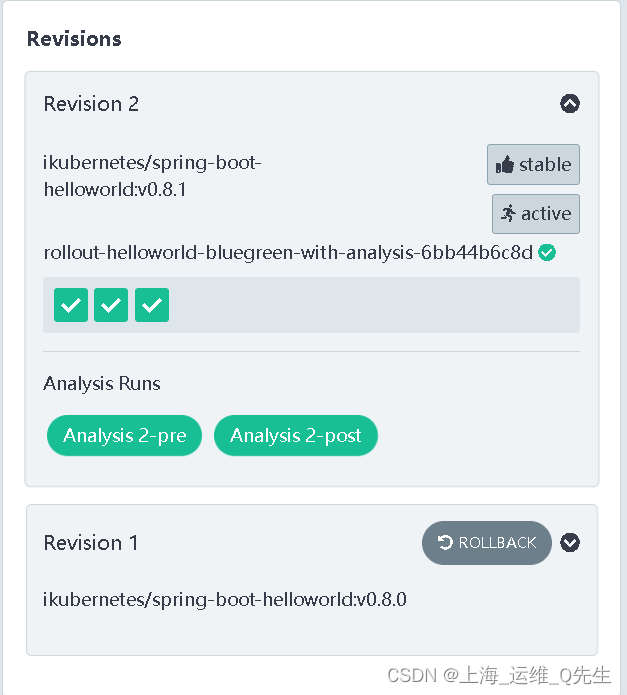
Task: Select the first green pod checkmark
Action: point(71,305)
